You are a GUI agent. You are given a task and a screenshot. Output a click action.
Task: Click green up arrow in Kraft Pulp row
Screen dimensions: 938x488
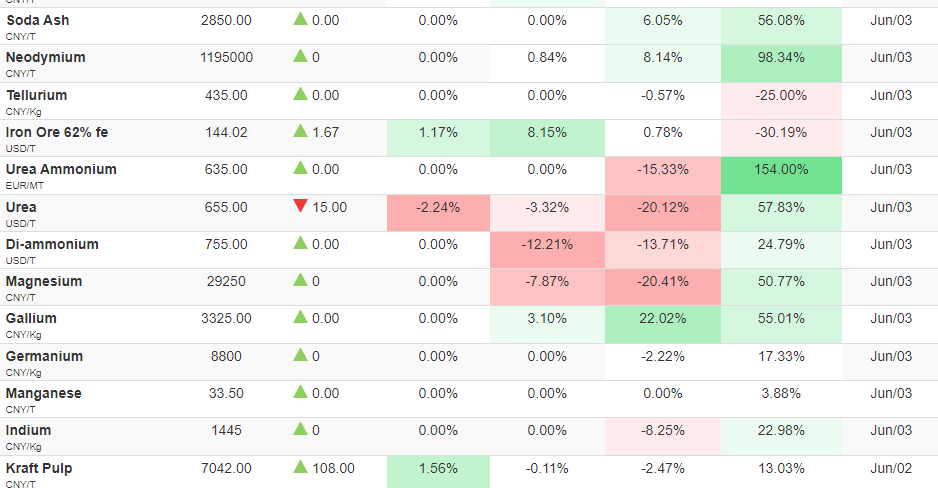click(x=300, y=467)
